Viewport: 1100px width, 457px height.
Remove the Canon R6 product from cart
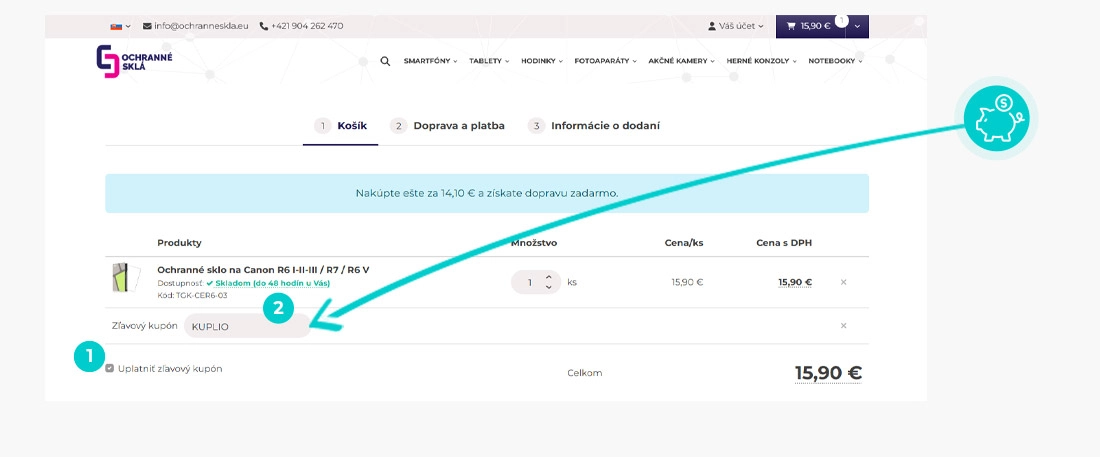pos(843,282)
